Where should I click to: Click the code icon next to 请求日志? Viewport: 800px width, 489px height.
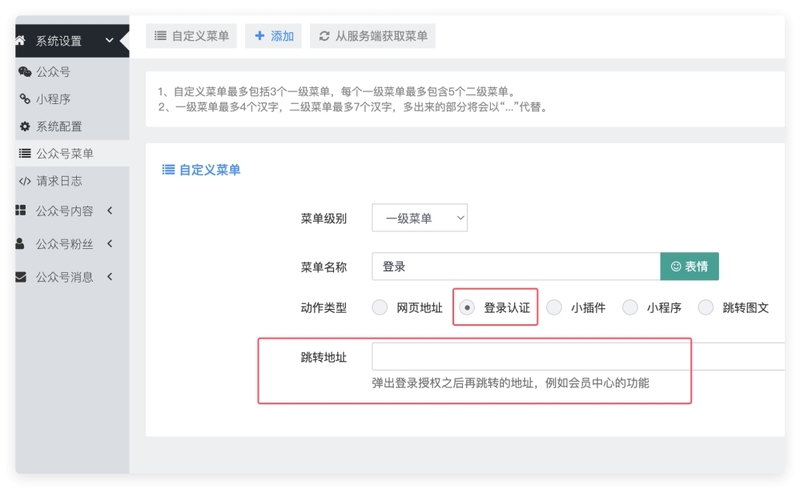tap(25, 181)
